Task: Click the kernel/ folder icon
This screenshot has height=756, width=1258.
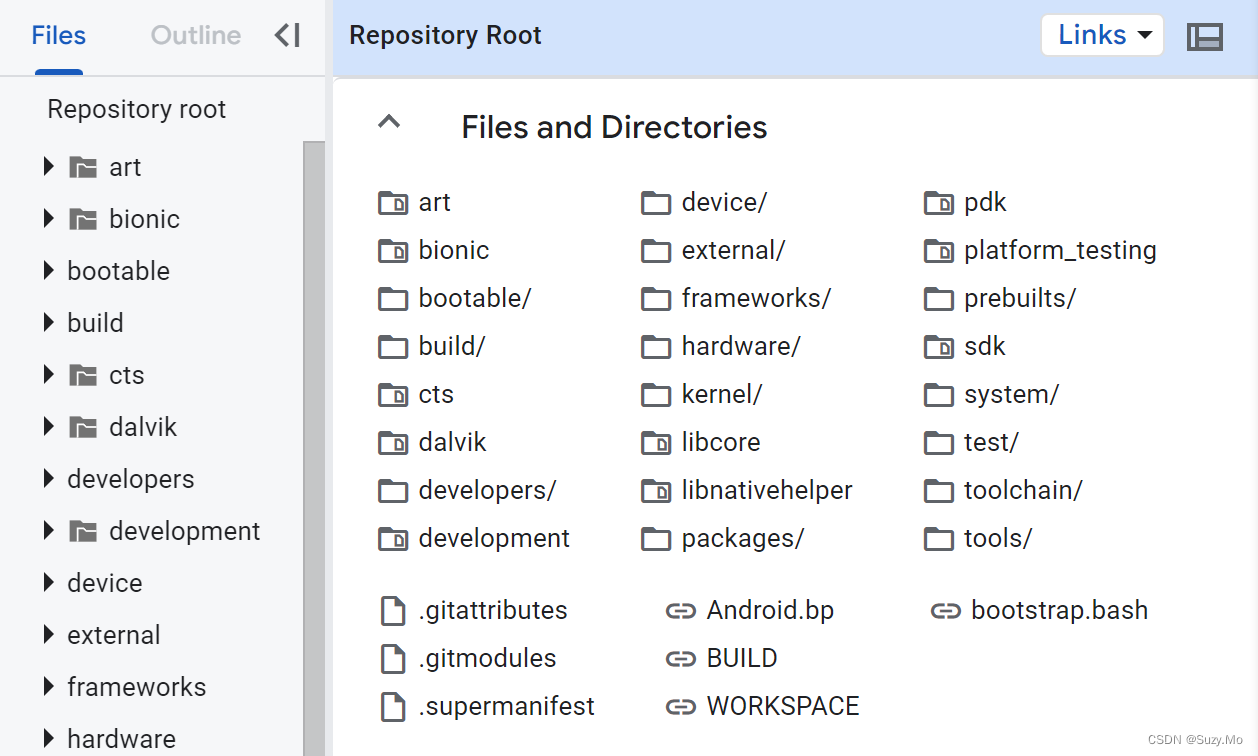Action: coord(656,395)
